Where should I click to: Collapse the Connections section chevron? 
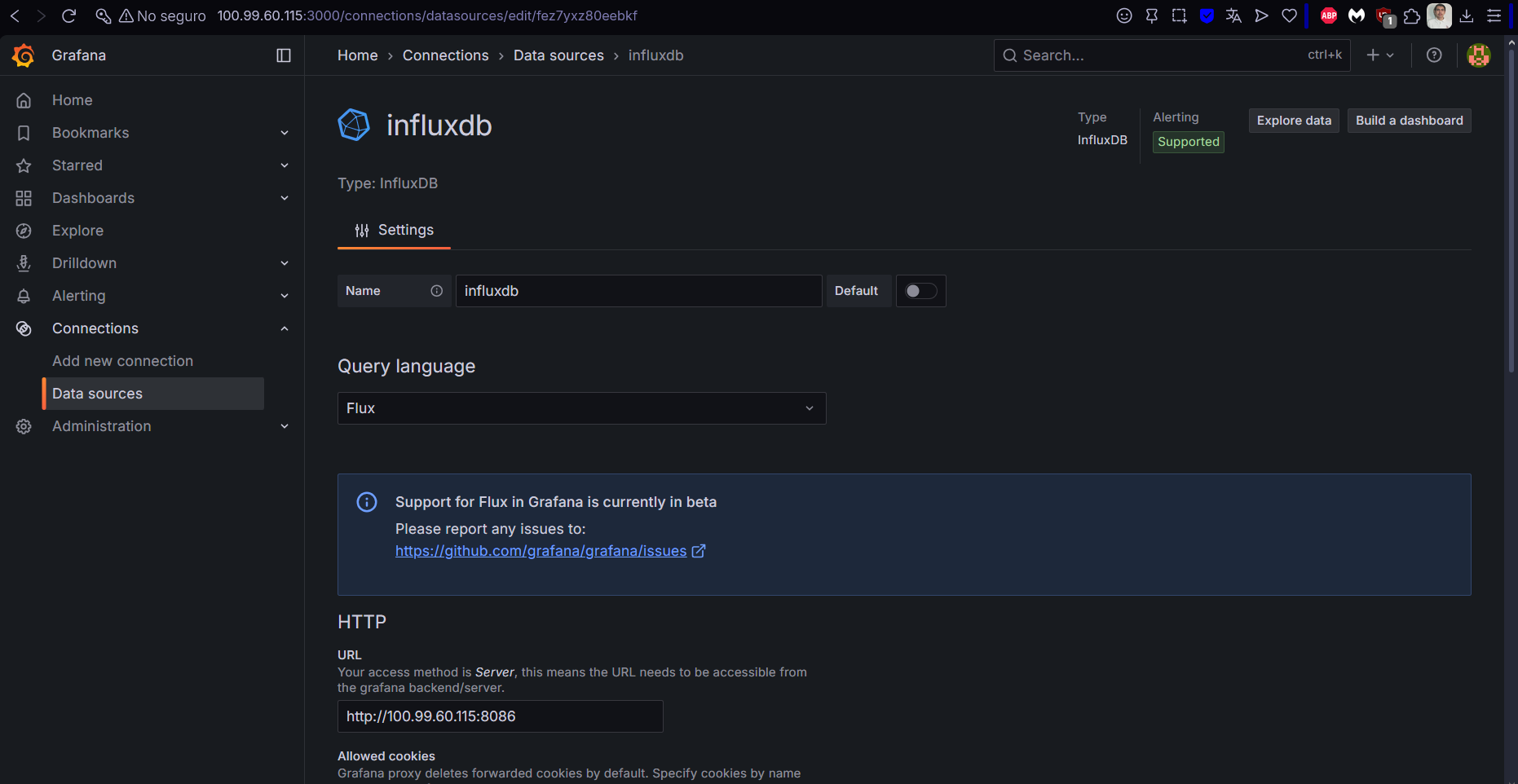click(285, 328)
